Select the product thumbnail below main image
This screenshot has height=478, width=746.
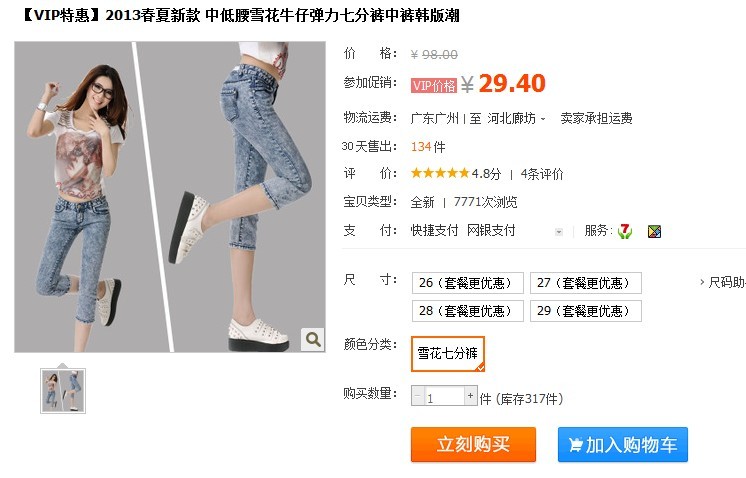click(x=63, y=391)
